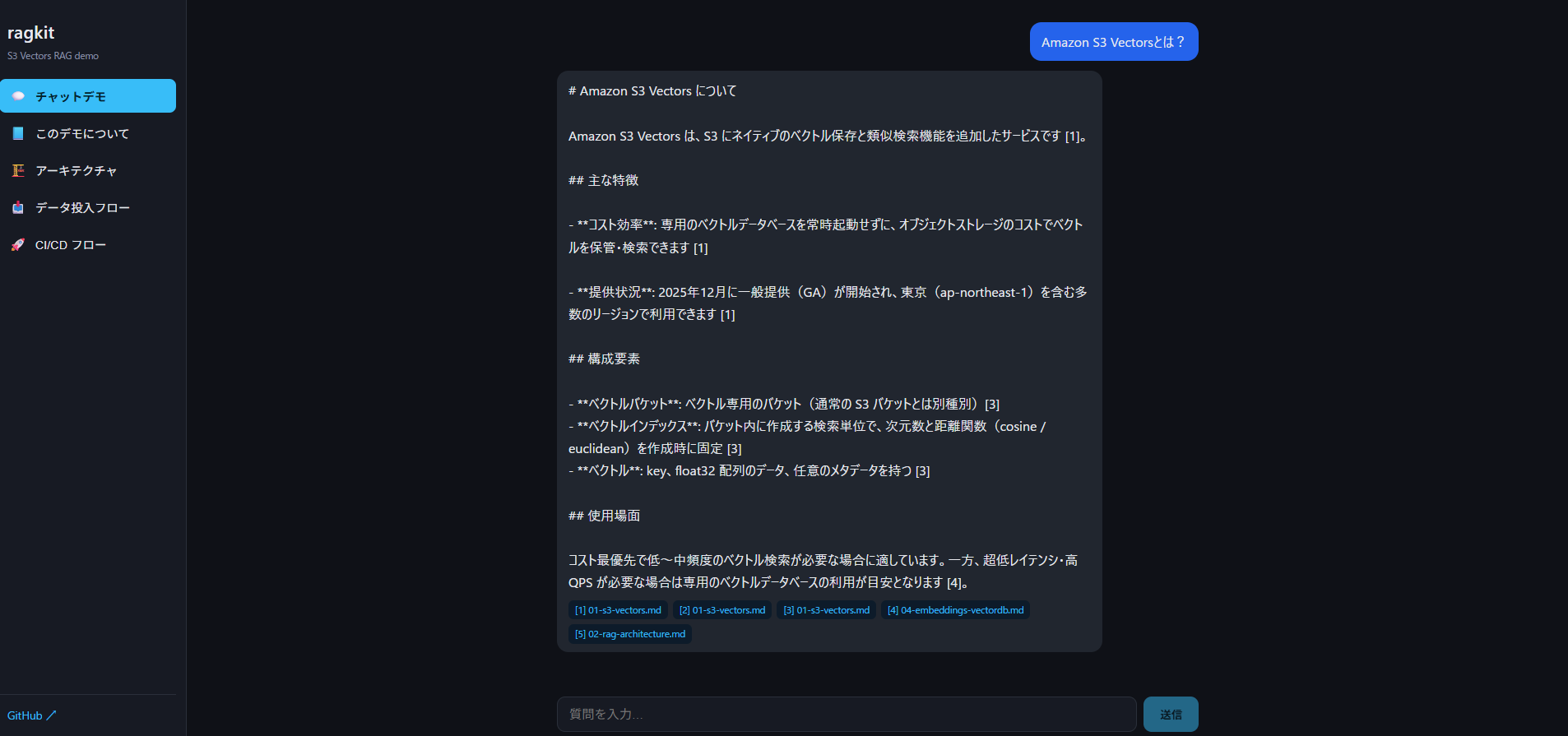Image resolution: width=1568 pixels, height=736 pixels.
Task: Click the 'S3 Vectors RAG demo' subtitle
Action: point(53,56)
